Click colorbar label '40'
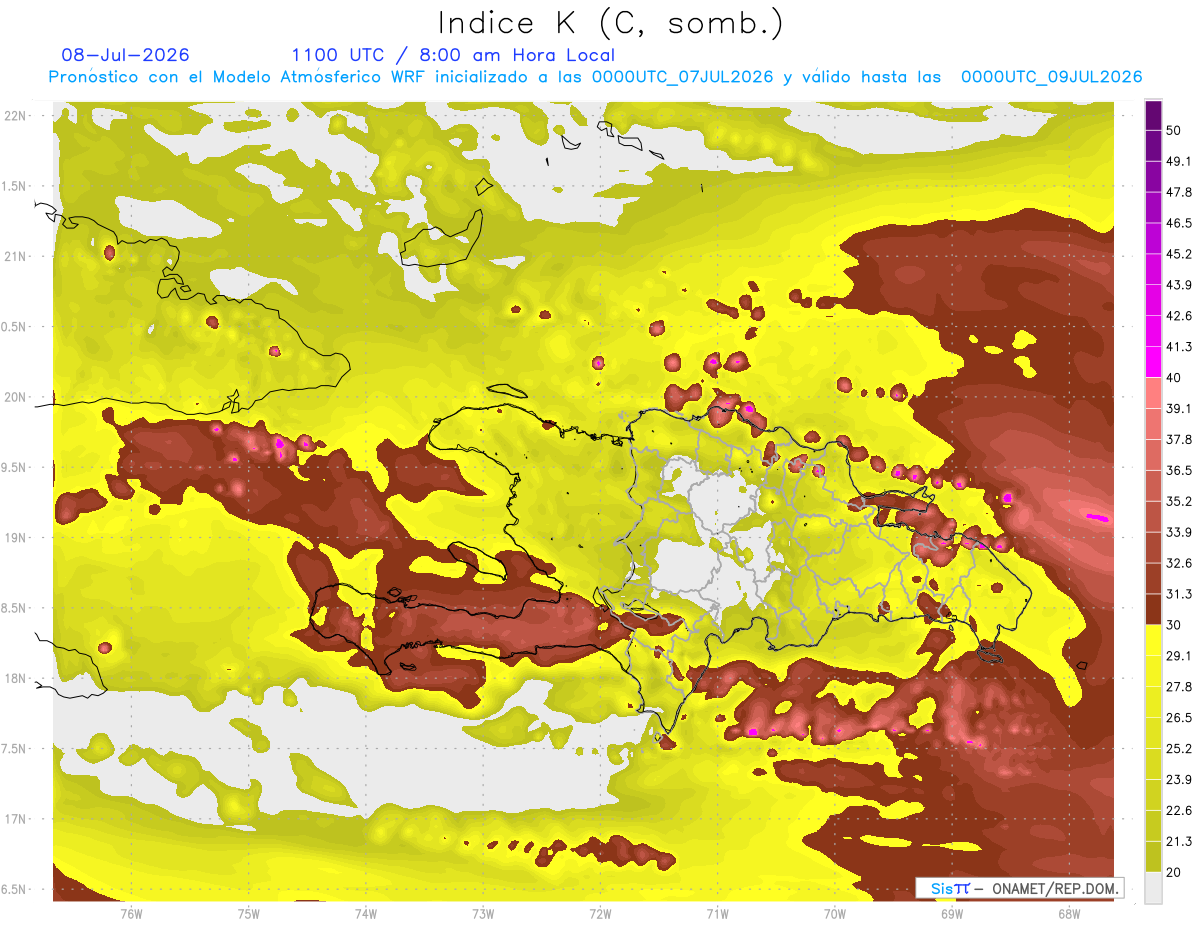Viewport: 1200px width, 927px height. pos(1174,377)
